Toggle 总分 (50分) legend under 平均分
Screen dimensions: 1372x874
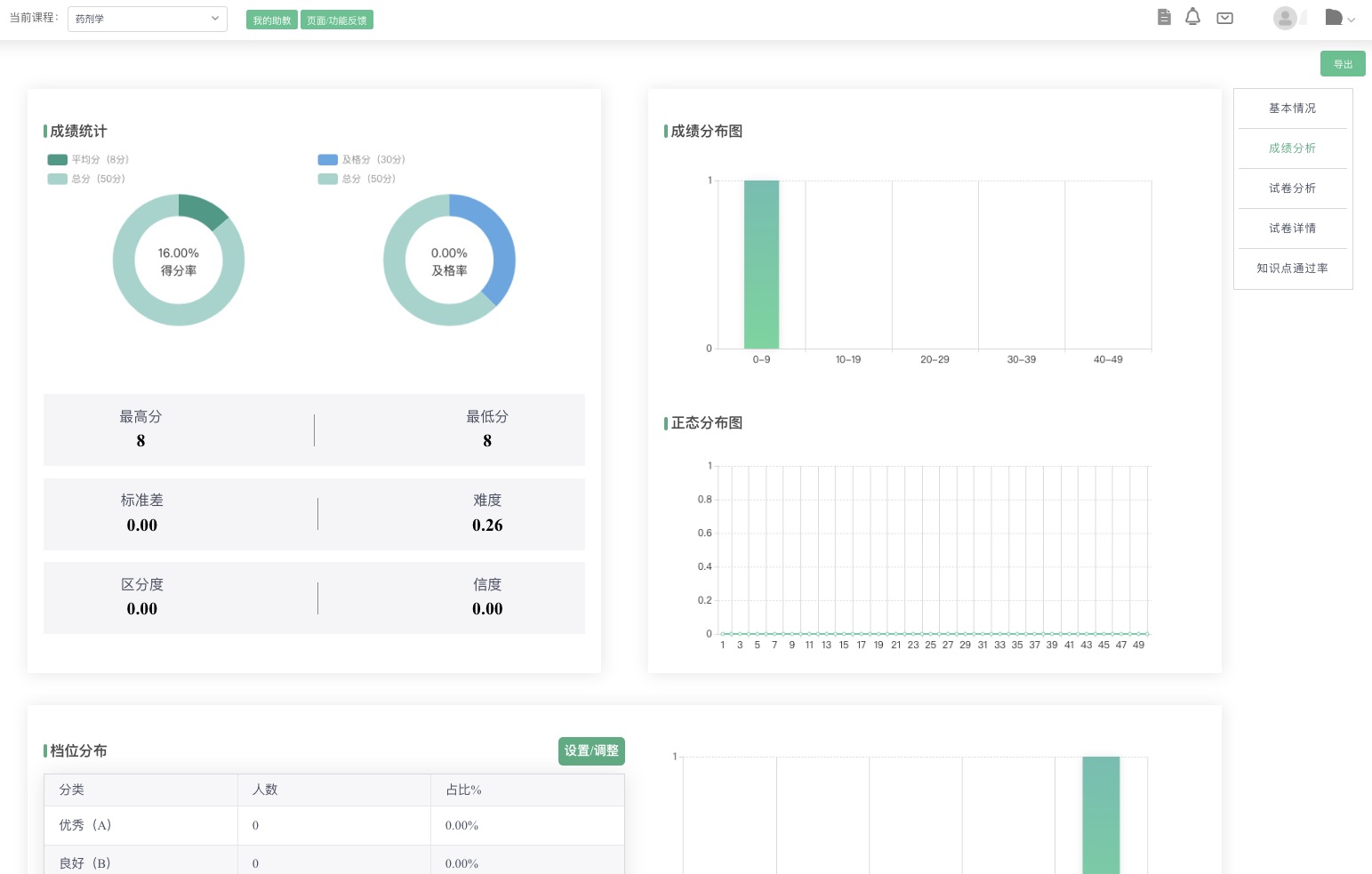point(86,179)
